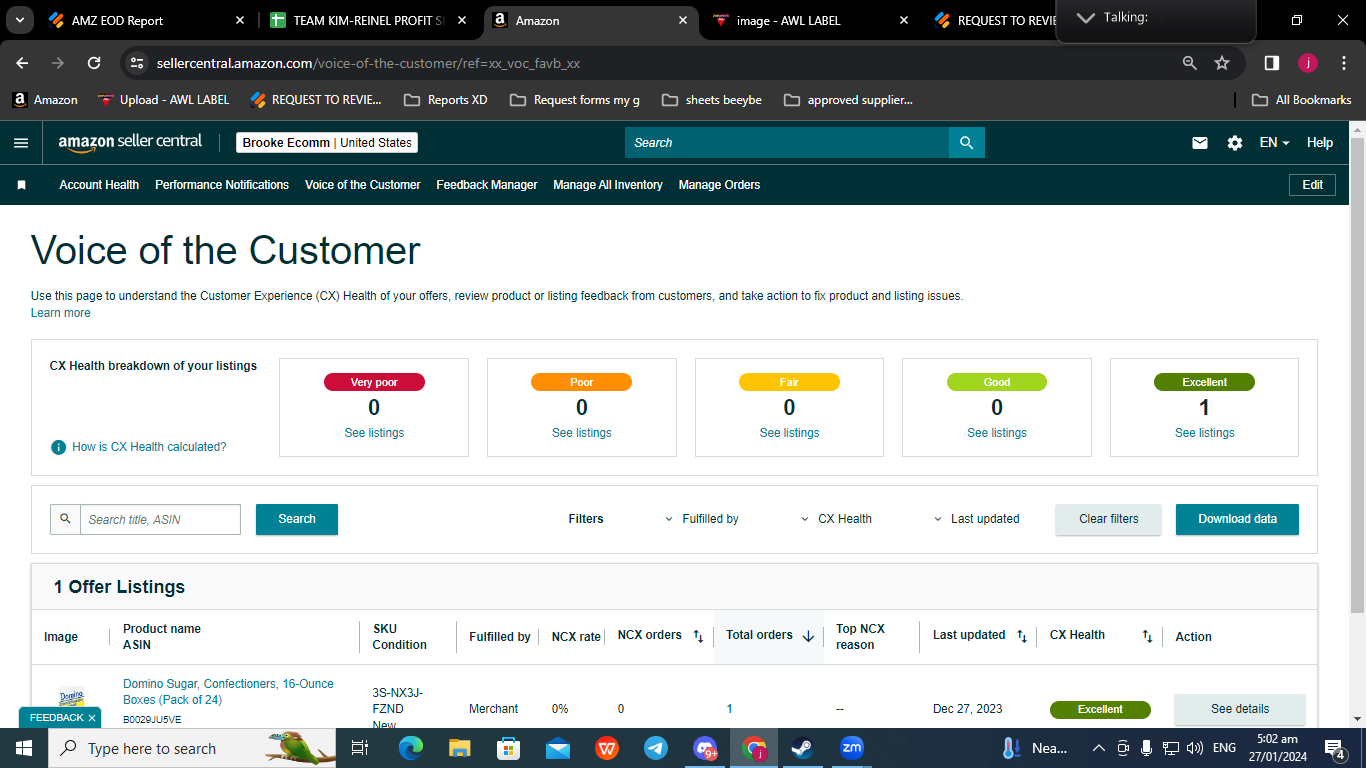
Task: Open Feedback Manager in the navigation bar
Action: pyautogui.click(x=487, y=185)
